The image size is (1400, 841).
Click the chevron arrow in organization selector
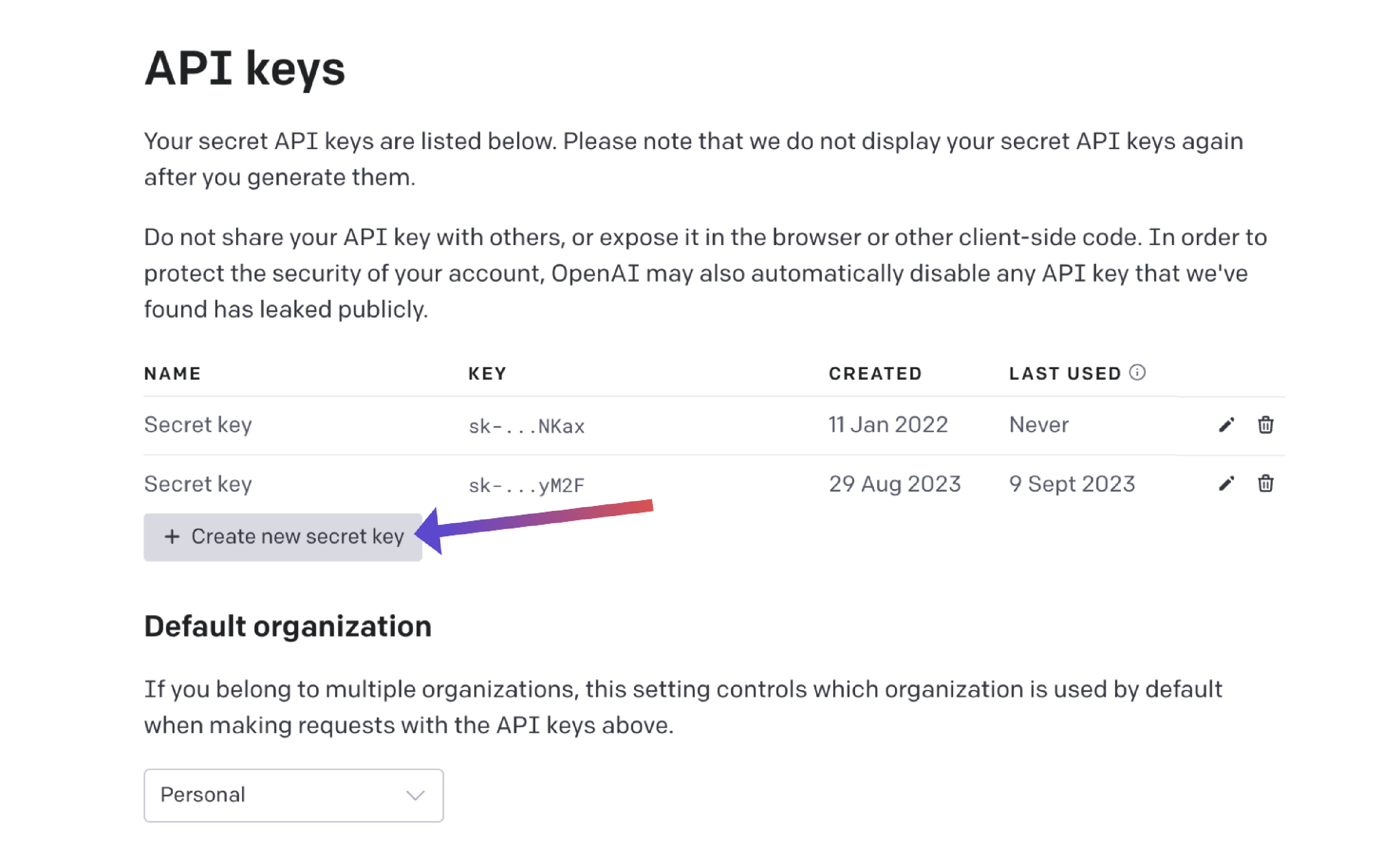click(415, 795)
